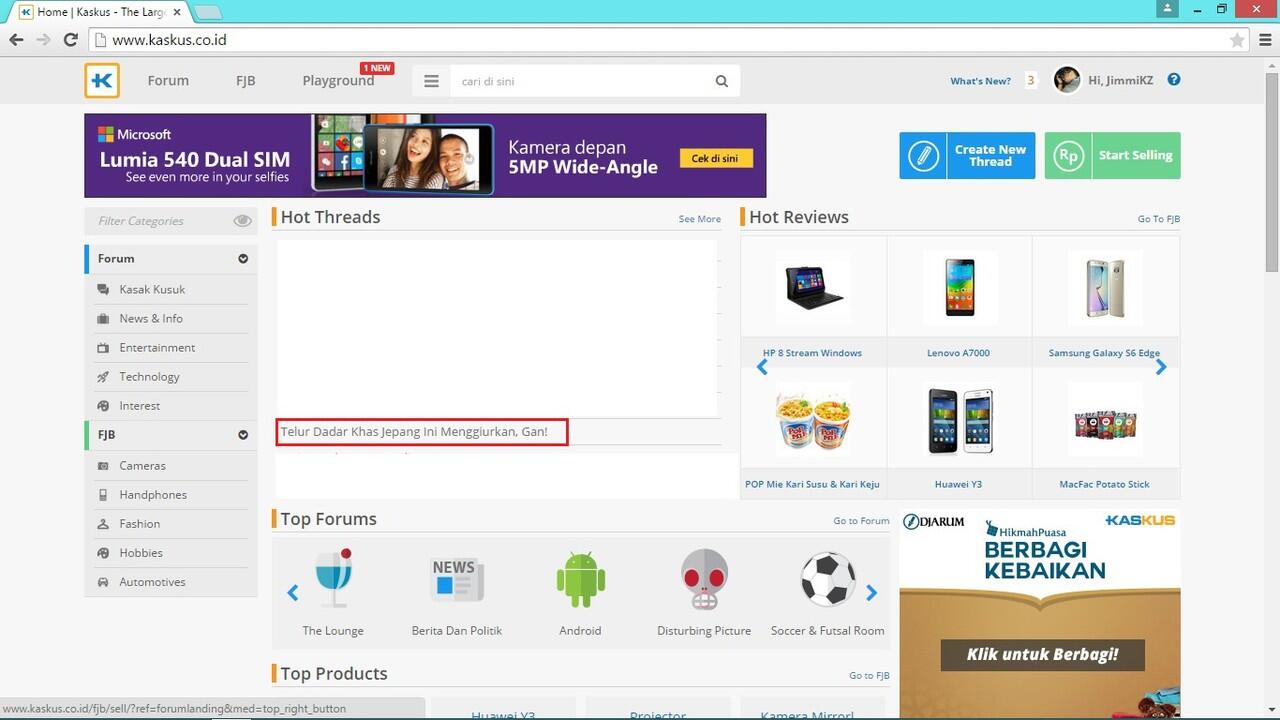The height and width of the screenshot is (720, 1280).
Task: Collapse the FJB category section
Action: pos(243,435)
